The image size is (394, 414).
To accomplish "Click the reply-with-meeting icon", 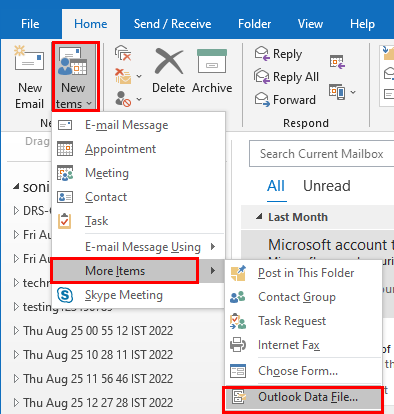I will point(337,62).
